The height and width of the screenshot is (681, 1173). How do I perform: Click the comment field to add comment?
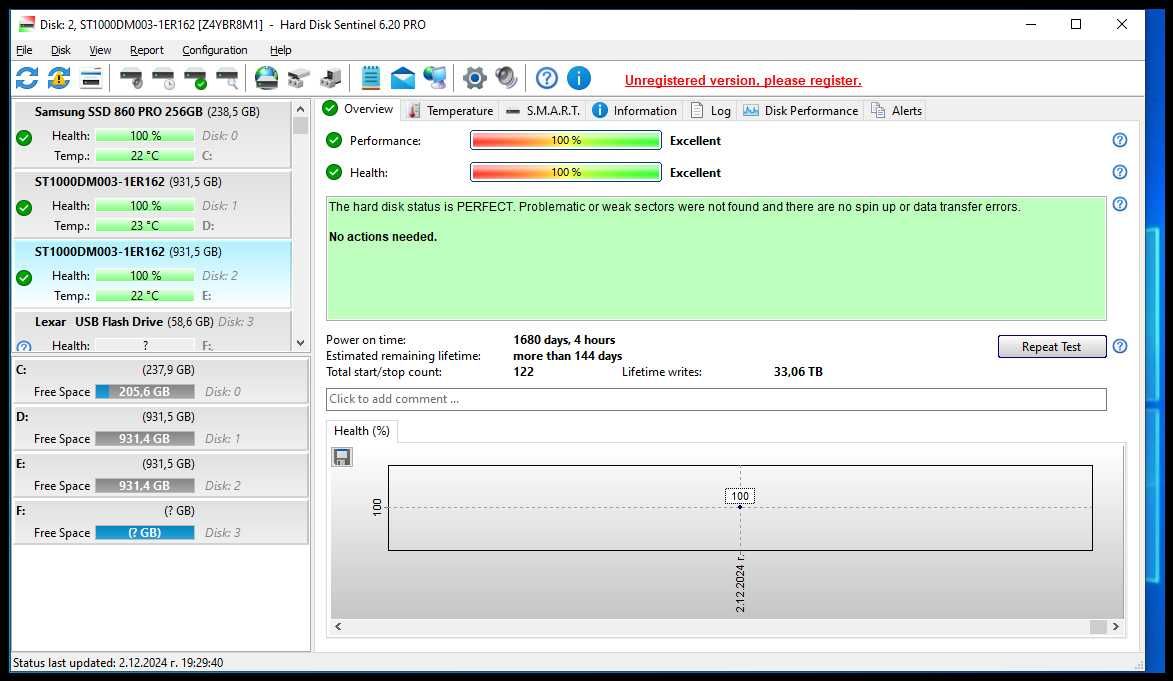pyautogui.click(x=716, y=399)
